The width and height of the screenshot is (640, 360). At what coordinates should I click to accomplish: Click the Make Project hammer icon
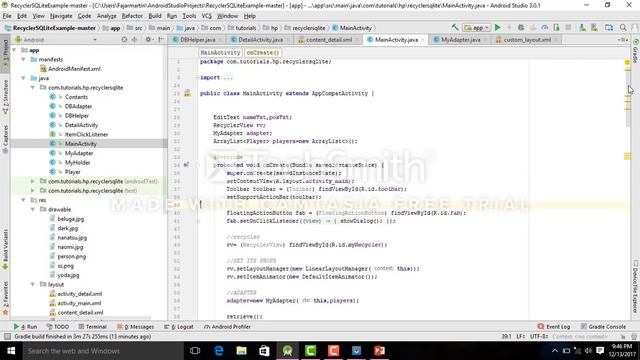[455, 28]
